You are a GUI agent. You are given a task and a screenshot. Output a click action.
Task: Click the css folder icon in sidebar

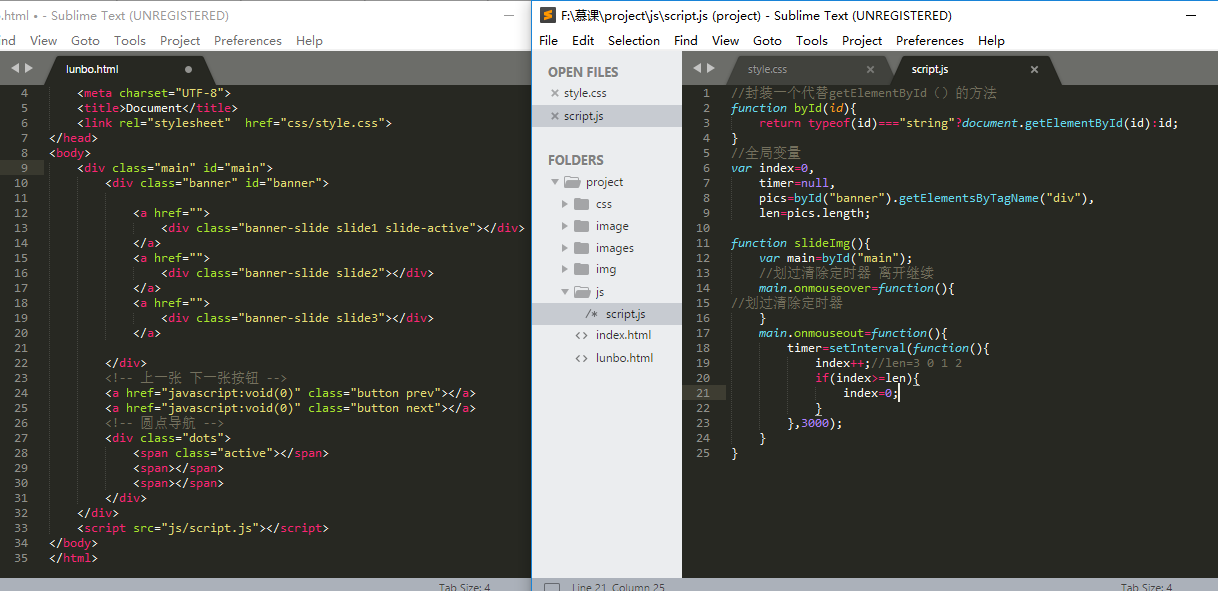coord(581,204)
